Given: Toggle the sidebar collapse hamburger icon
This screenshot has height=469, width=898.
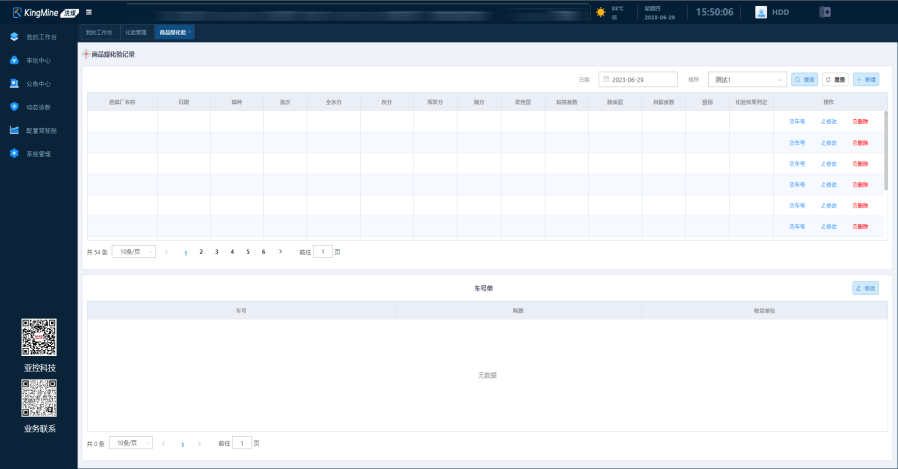Looking at the screenshot, I should tap(89, 12).
